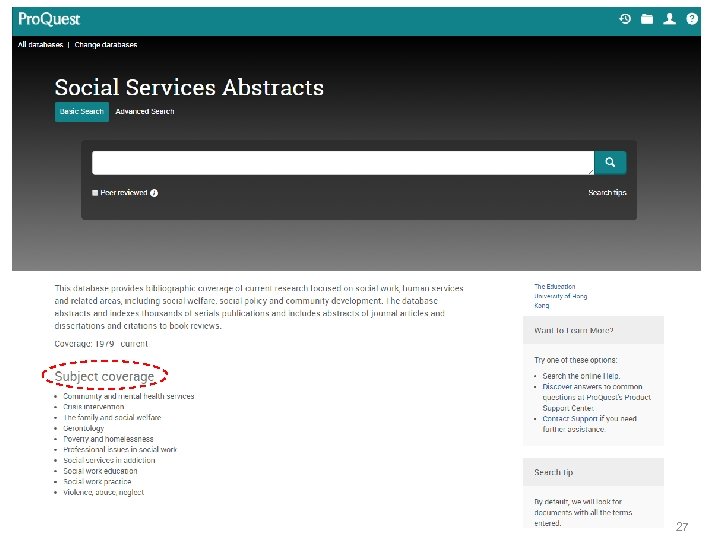The width and height of the screenshot is (720, 540).
Task: Enable the Peer reviewed checkbox
Action: coord(95,193)
